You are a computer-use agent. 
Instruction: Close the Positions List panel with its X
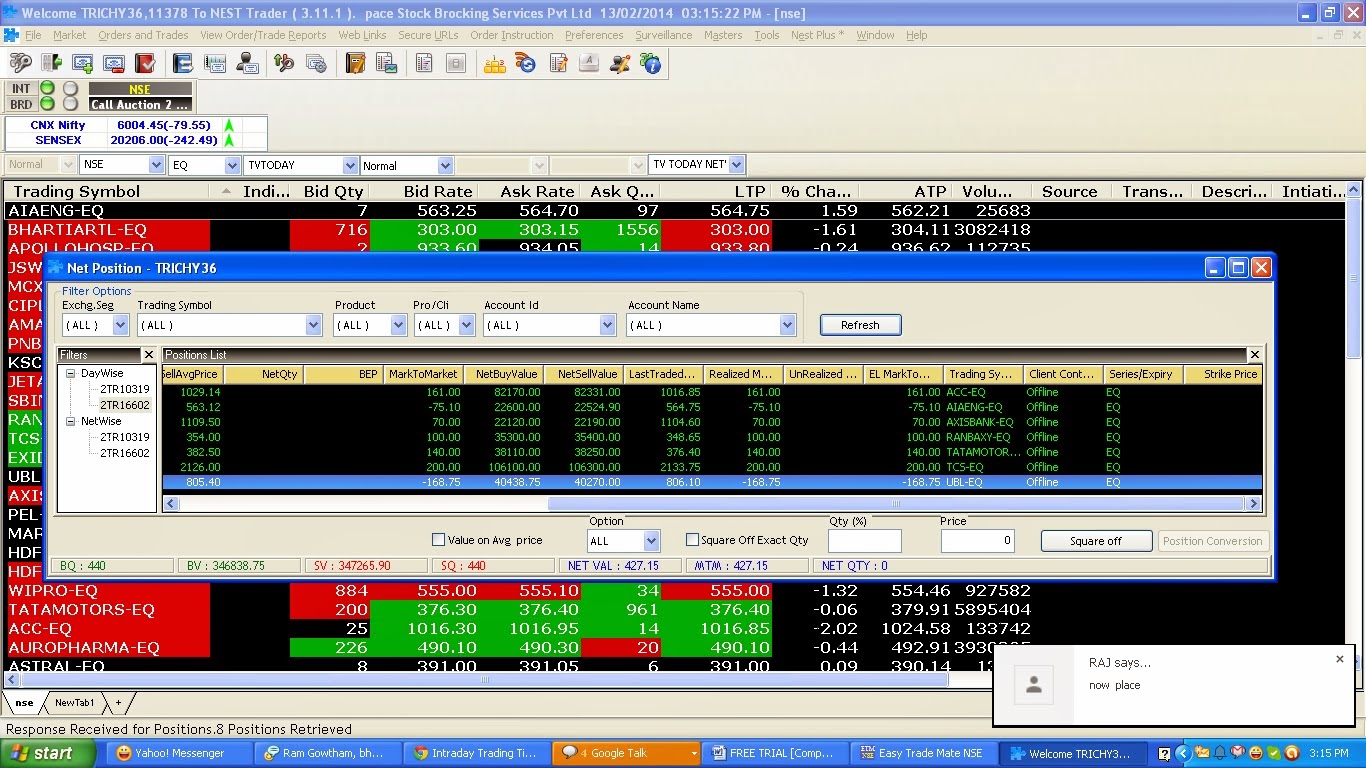click(x=1255, y=355)
